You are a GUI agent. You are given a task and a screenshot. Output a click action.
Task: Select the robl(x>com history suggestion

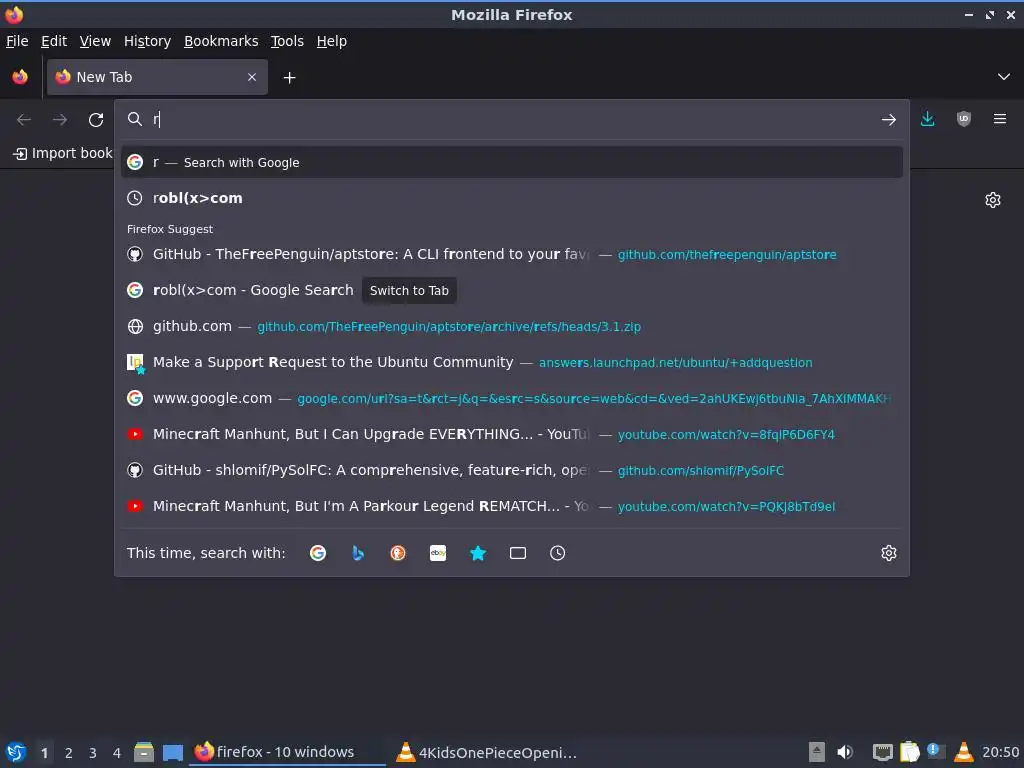coord(512,198)
